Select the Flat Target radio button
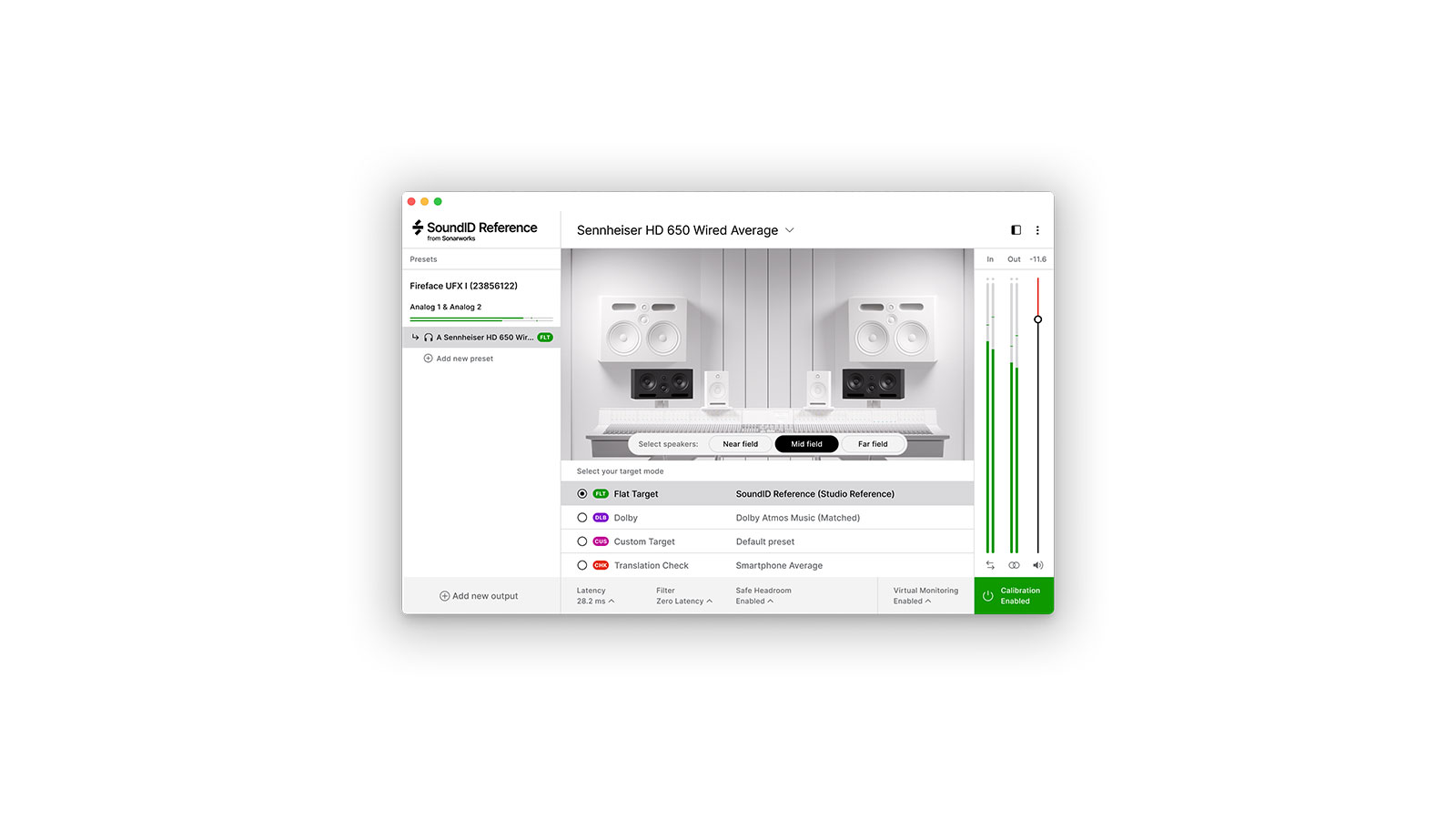The image size is (1456, 819). (582, 494)
